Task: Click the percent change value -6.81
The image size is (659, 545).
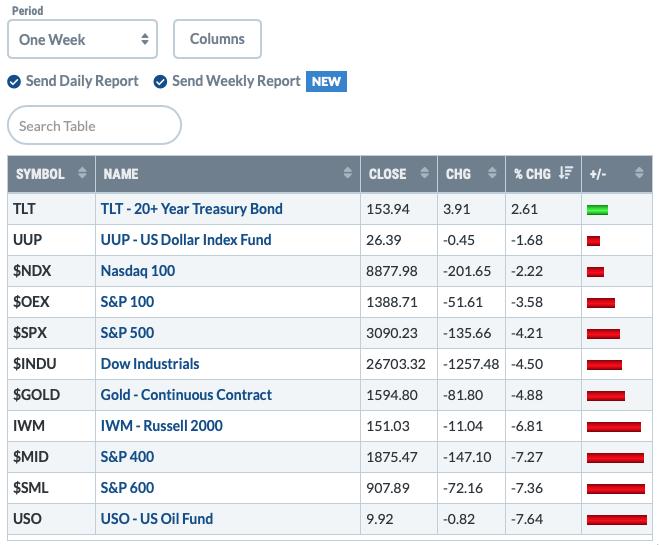Action: point(527,427)
